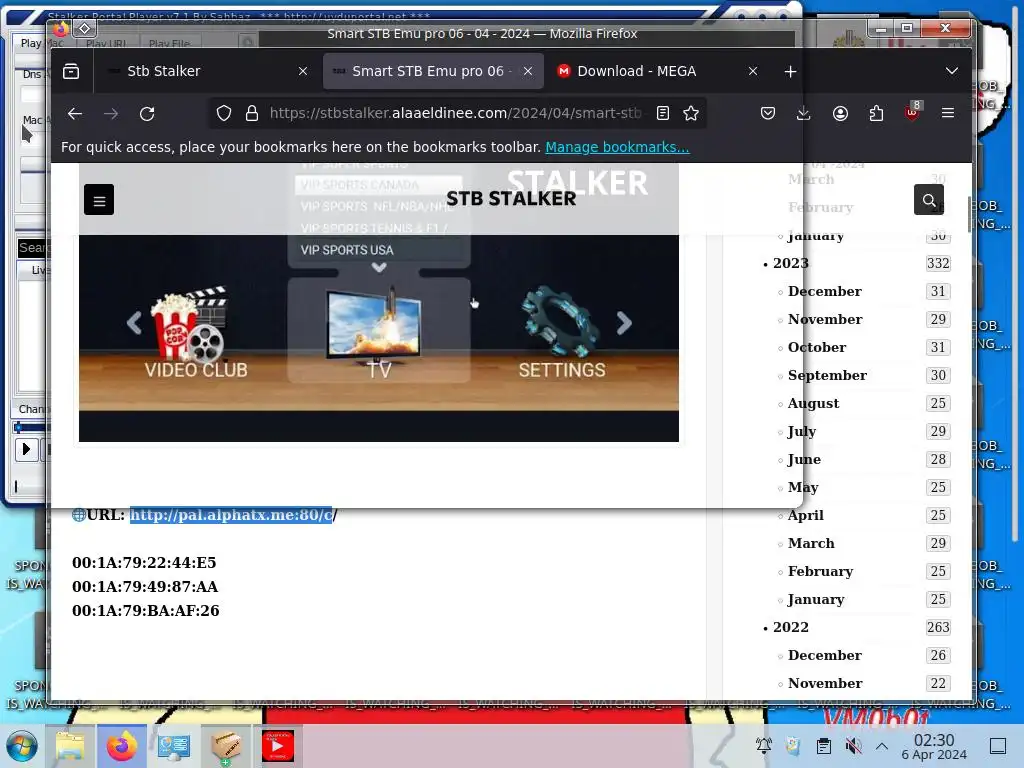
Task: Select MAC 00:1A:79:BA:AF:26 text
Action: (146, 611)
